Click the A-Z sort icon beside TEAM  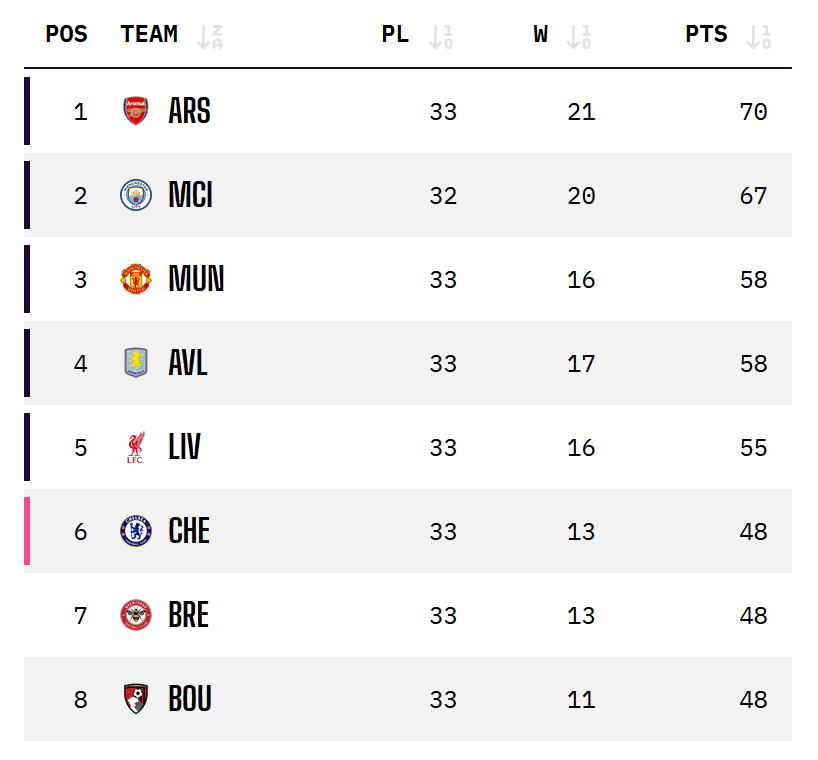pos(208,33)
